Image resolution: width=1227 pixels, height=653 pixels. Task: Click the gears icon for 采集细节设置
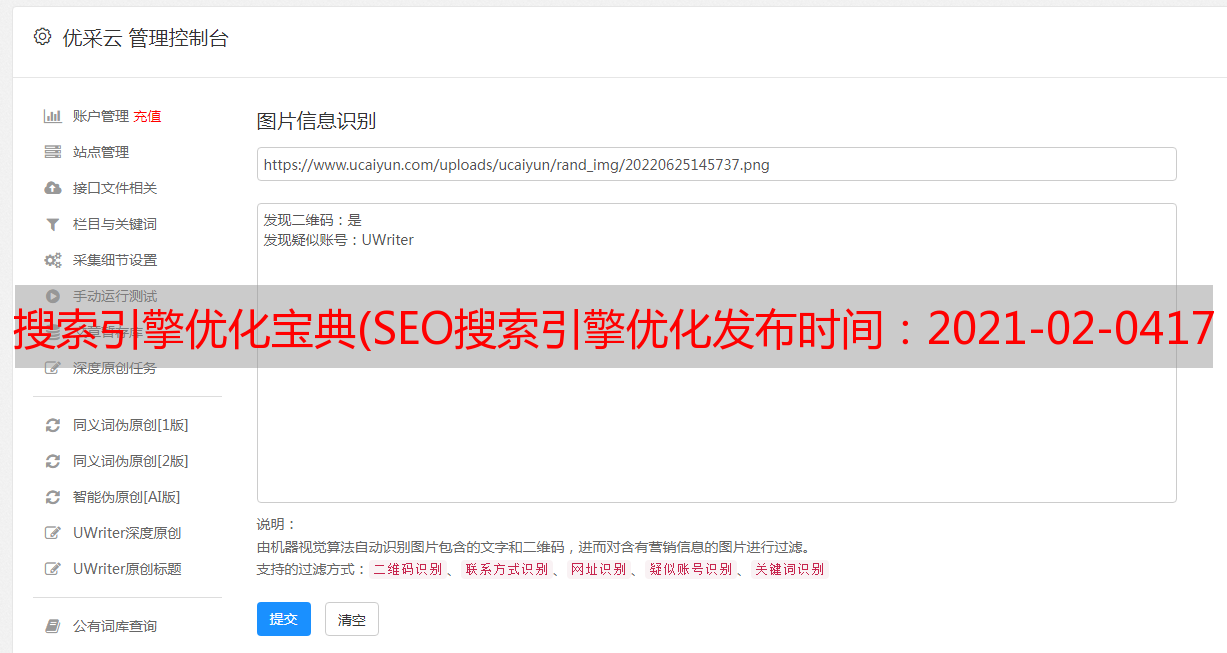[53, 260]
